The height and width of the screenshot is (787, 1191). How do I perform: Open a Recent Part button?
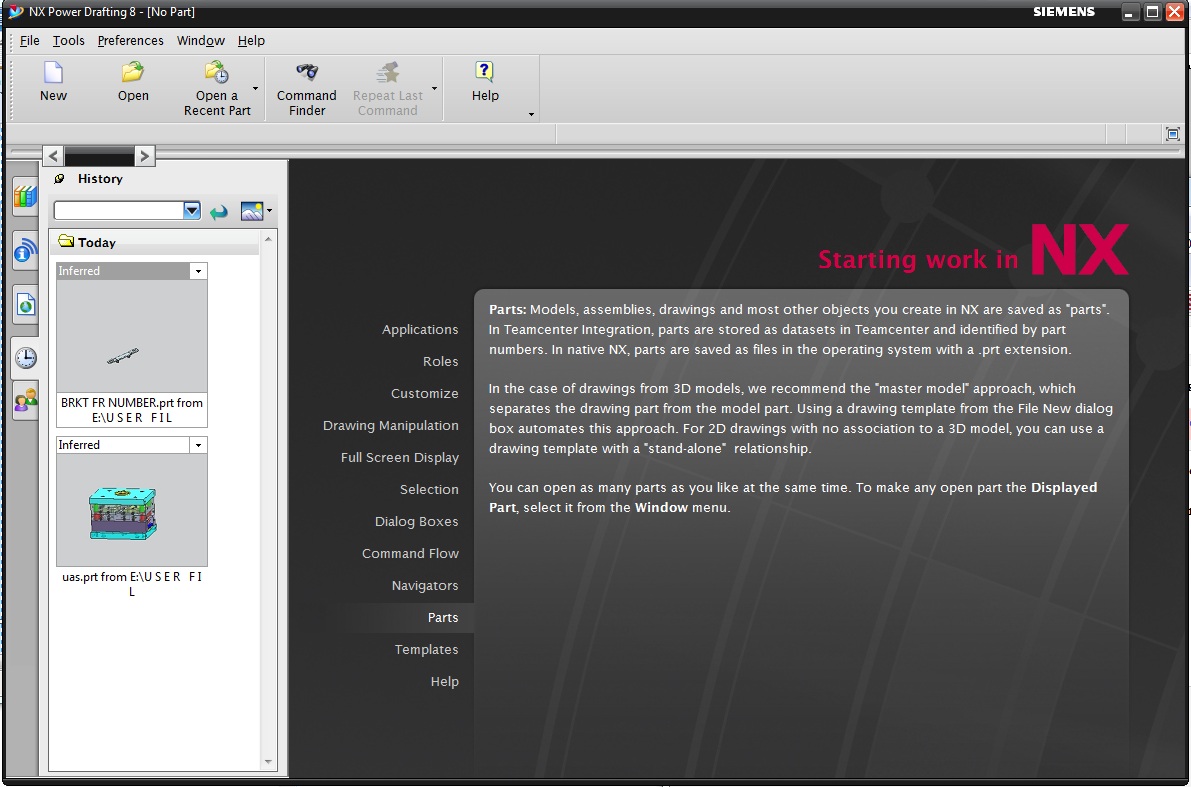pyautogui.click(x=216, y=89)
